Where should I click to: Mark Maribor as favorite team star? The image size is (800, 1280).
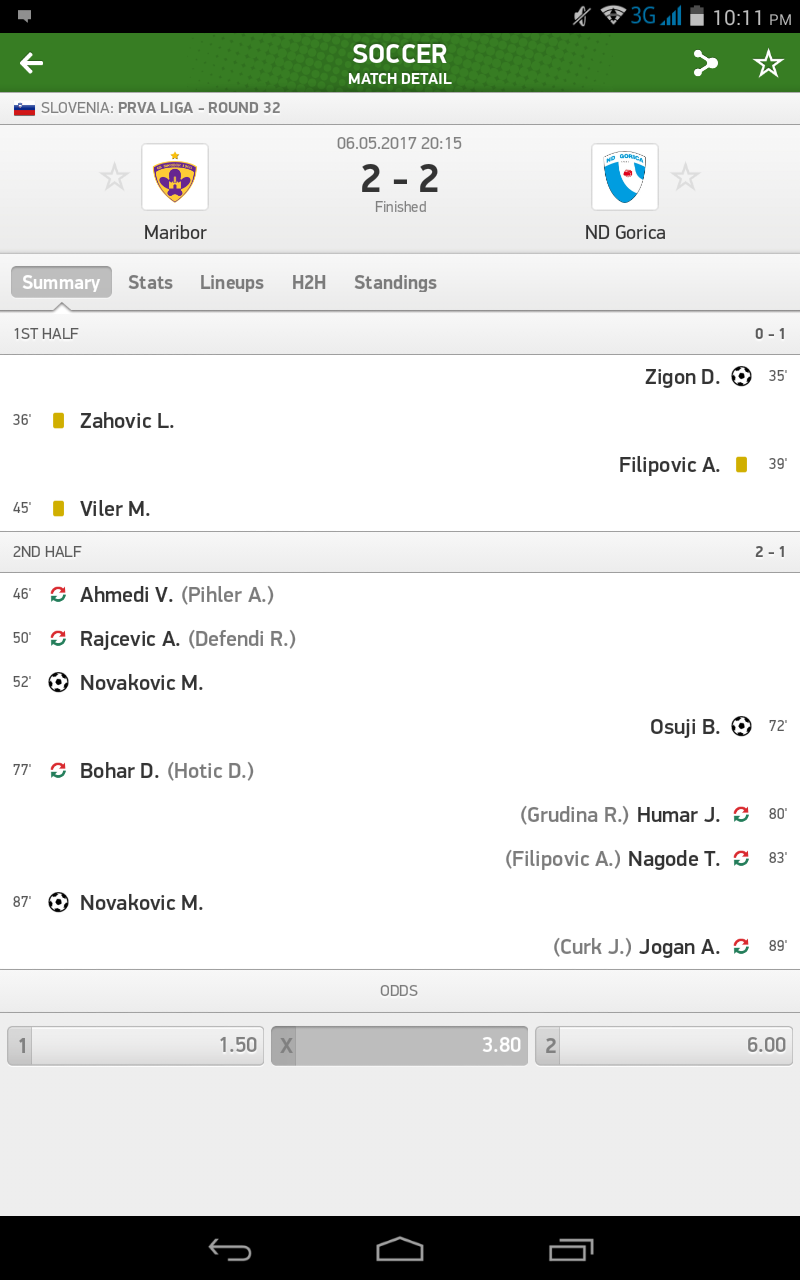point(115,178)
